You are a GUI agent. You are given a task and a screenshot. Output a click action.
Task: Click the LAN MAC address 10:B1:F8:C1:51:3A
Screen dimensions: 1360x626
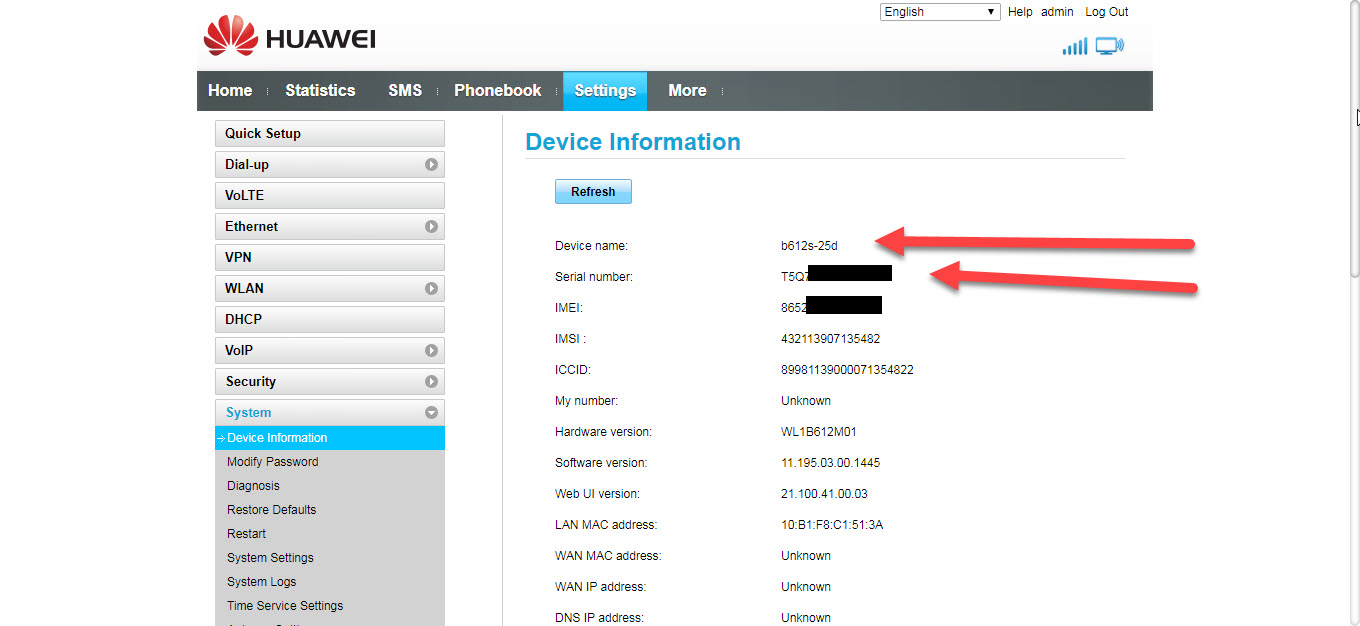pyautogui.click(x=832, y=525)
